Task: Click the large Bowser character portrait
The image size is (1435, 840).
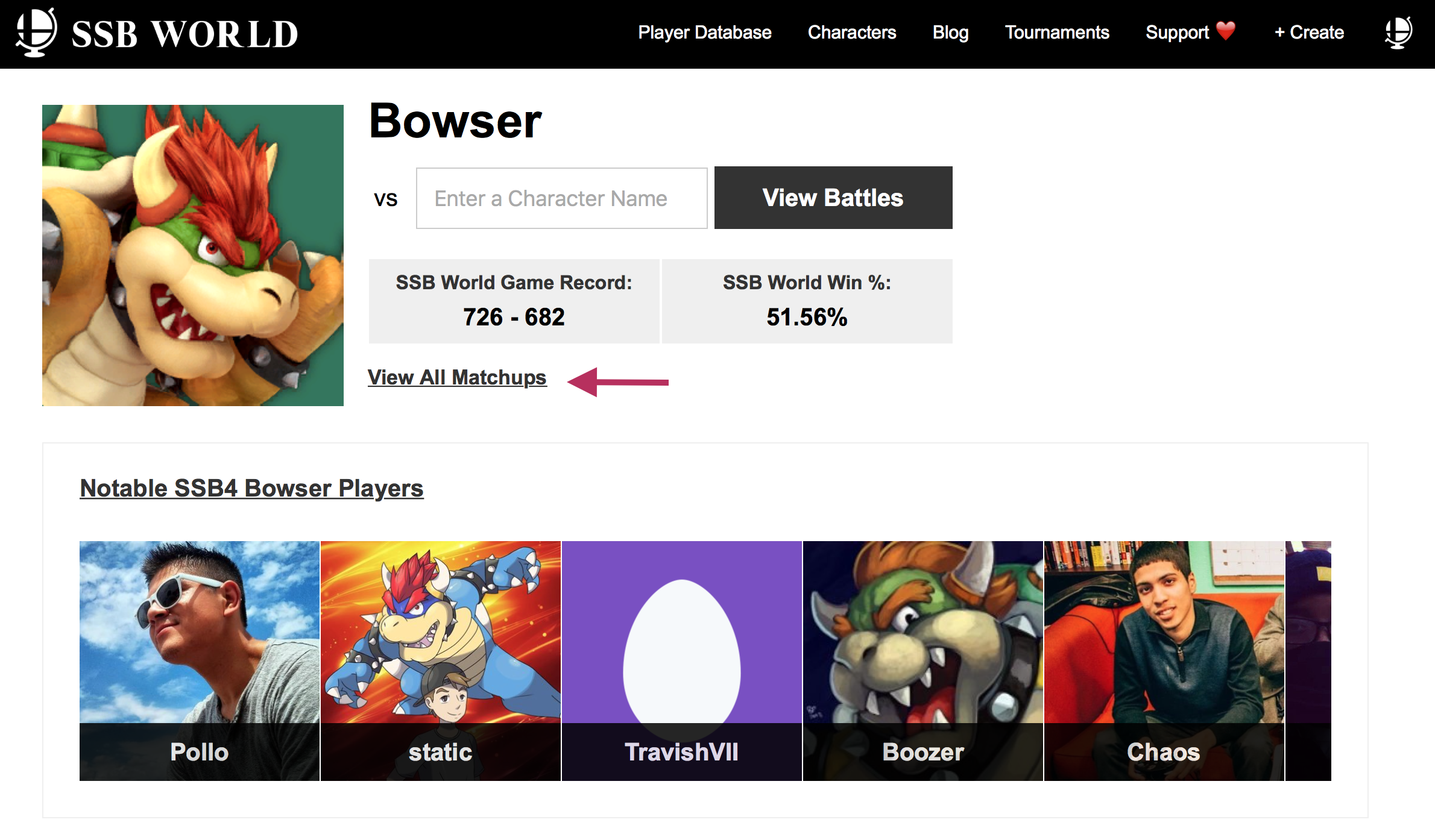Action: [x=193, y=255]
